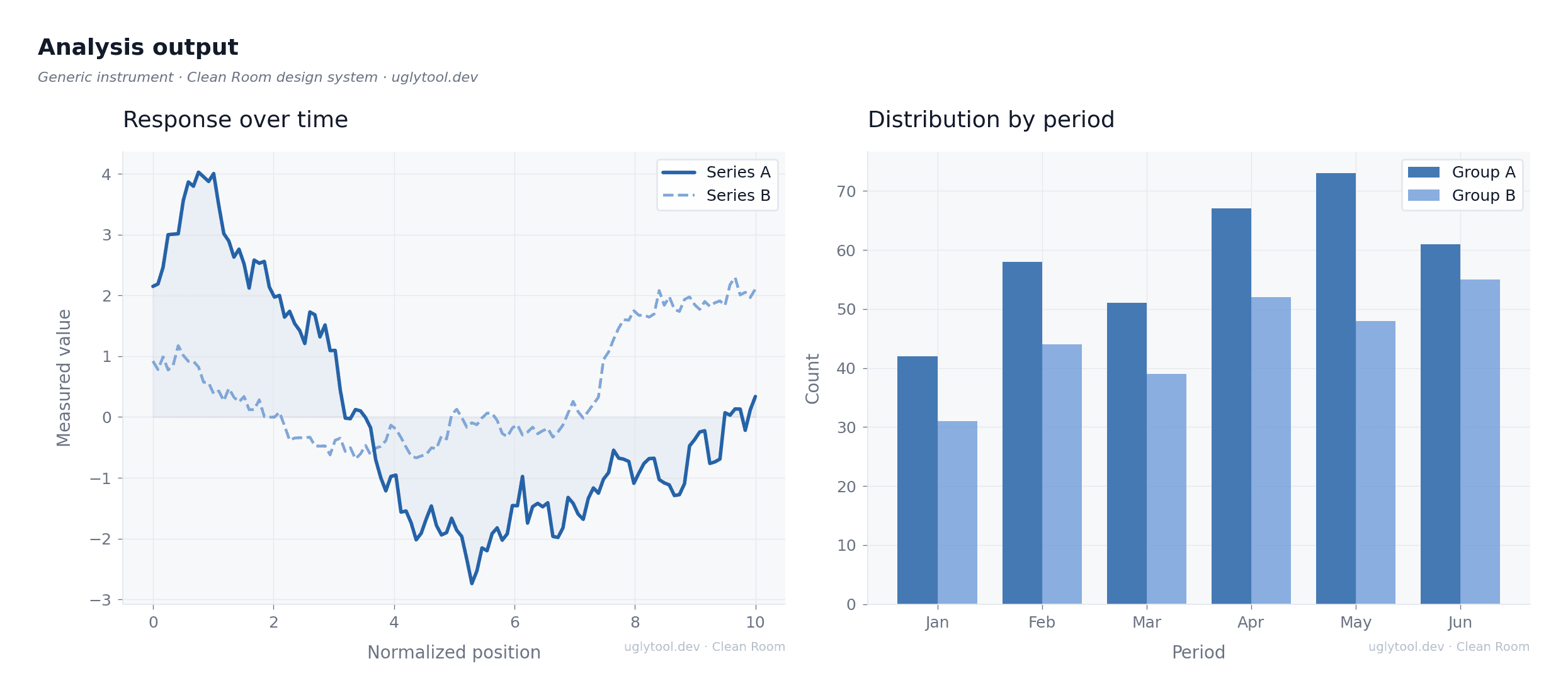Click the "Analysis output" heading
Screen dimensions: 1568x700
pyautogui.click(x=138, y=47)
